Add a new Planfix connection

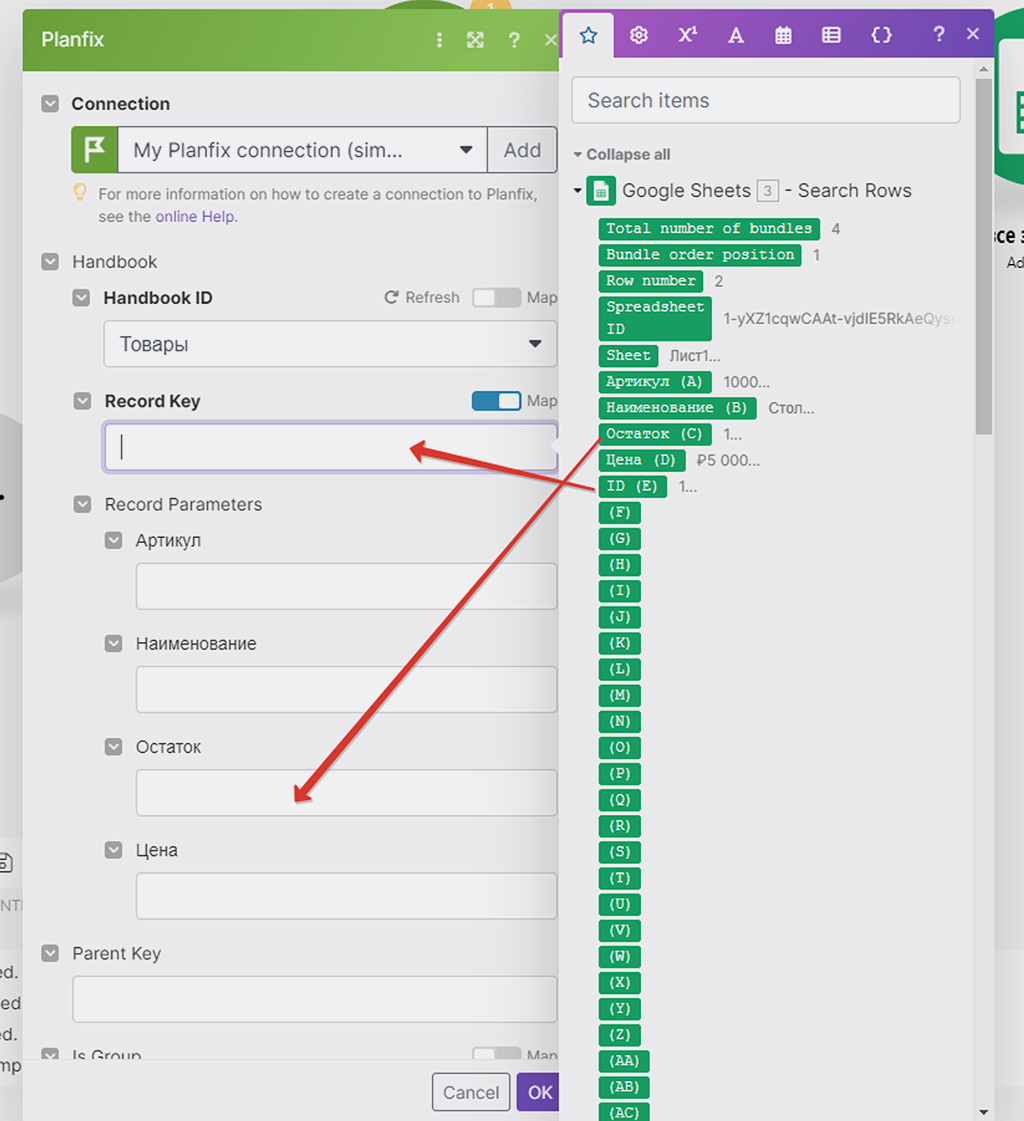pyautogui.click(x=522, y=150)
